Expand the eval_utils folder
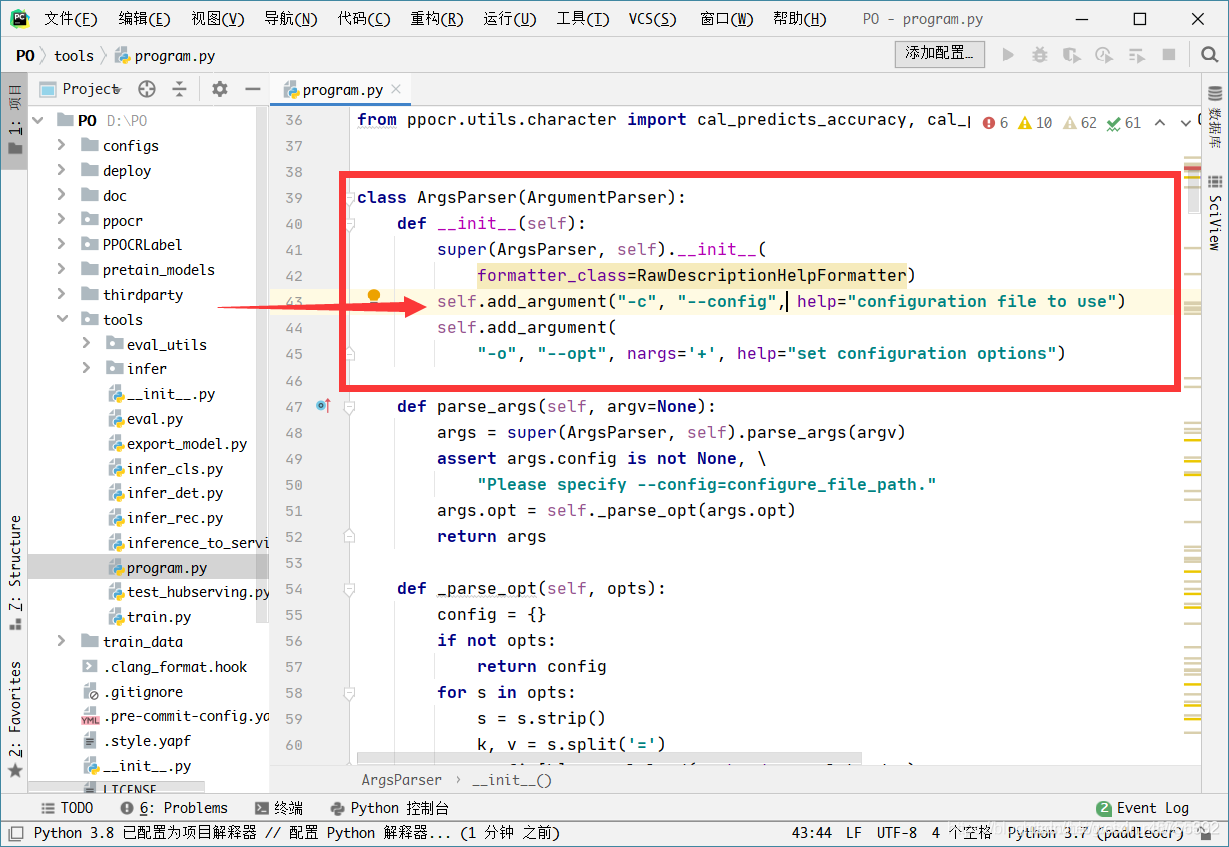The width and height of the screenshot is (1229, 847). point(87,344)
